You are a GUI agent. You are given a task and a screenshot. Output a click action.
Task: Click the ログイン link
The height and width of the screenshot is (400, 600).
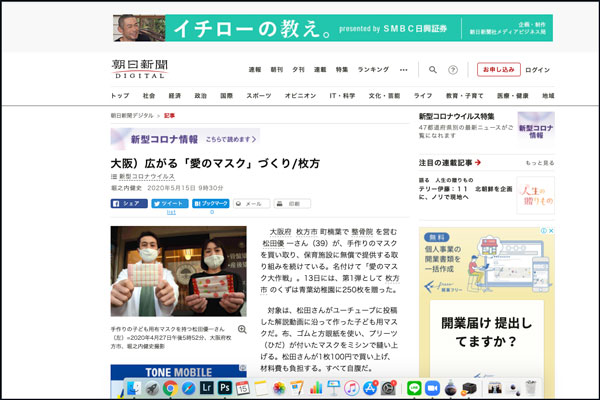[x=537, y=70]
